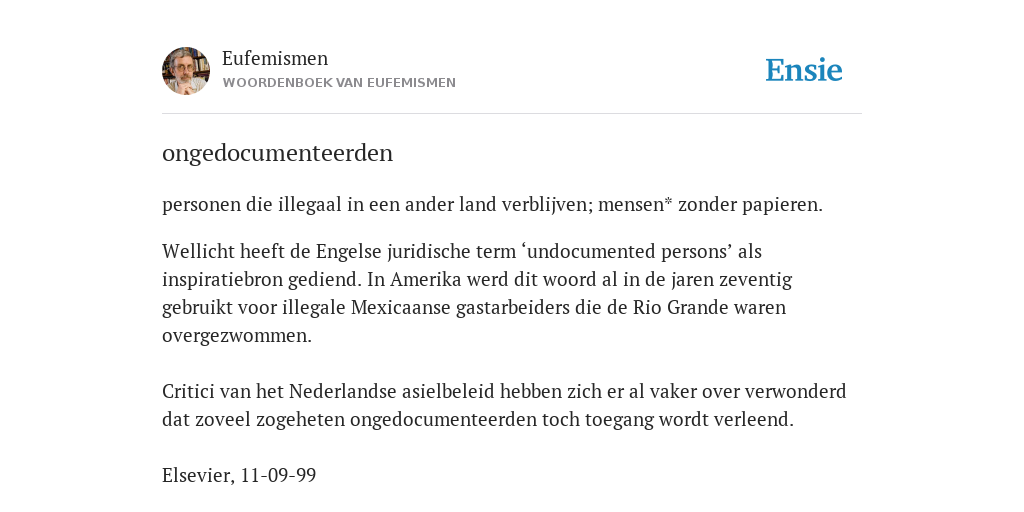Click the source line 'Elsevier, 11-09-99'
Viewport: 1024px width, 512px height.
click(239, 475)
